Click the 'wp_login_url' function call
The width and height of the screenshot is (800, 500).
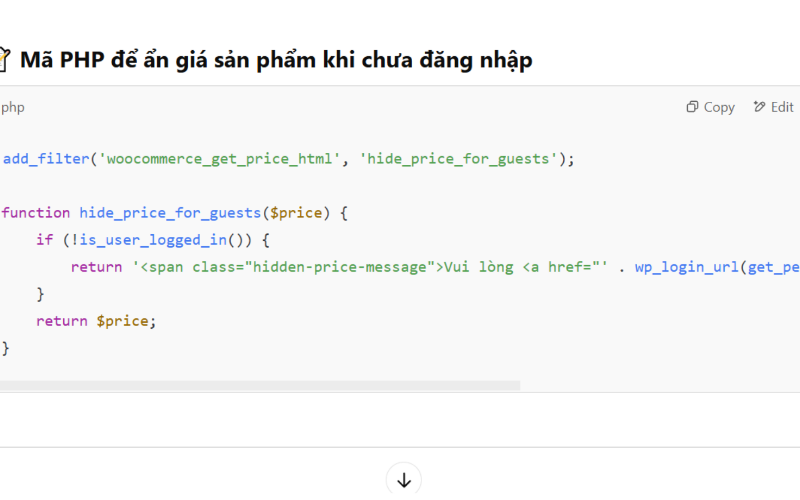coord(687,267)
